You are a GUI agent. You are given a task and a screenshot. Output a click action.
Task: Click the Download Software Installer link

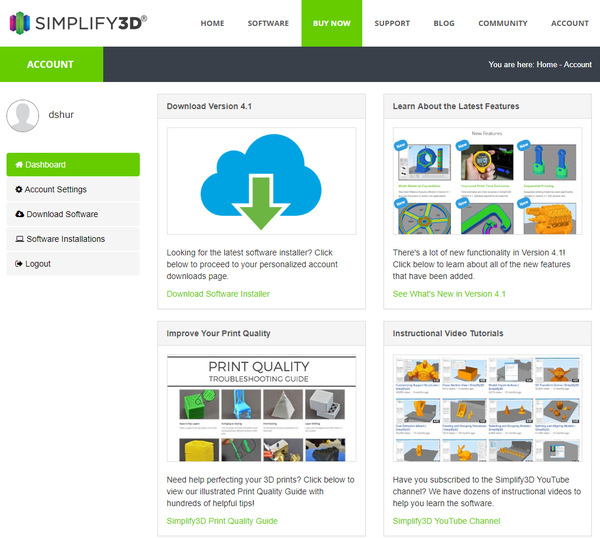(218, 294)
